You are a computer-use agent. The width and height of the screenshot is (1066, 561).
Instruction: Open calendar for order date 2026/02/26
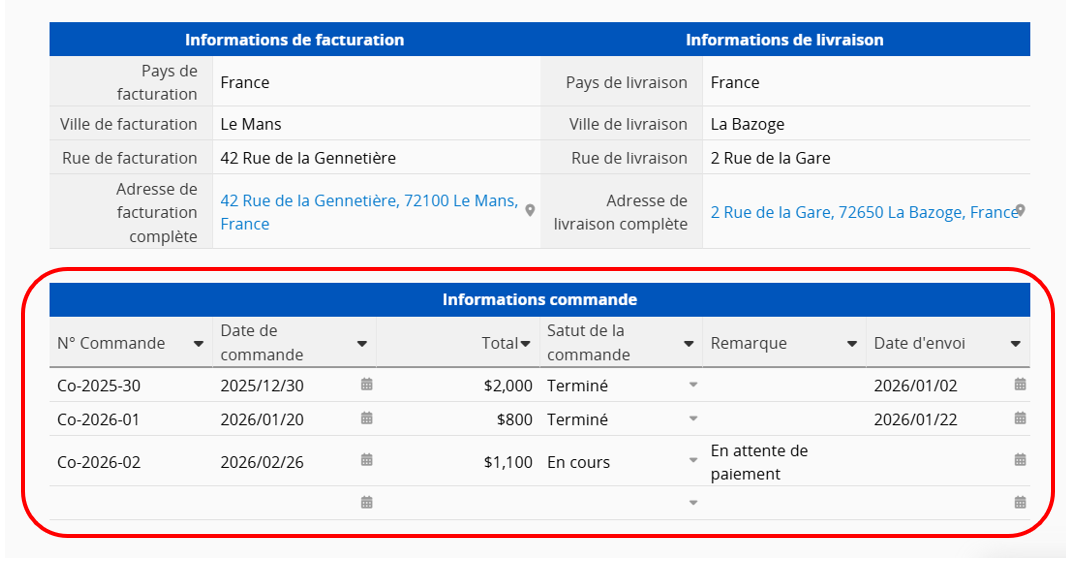(367, 460)
